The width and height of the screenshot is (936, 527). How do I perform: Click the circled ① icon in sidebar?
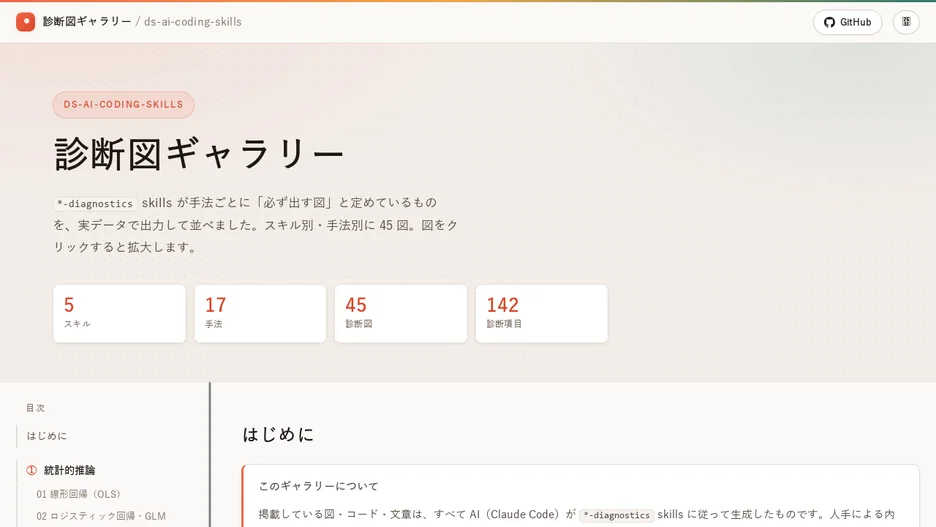pos(32,470)
